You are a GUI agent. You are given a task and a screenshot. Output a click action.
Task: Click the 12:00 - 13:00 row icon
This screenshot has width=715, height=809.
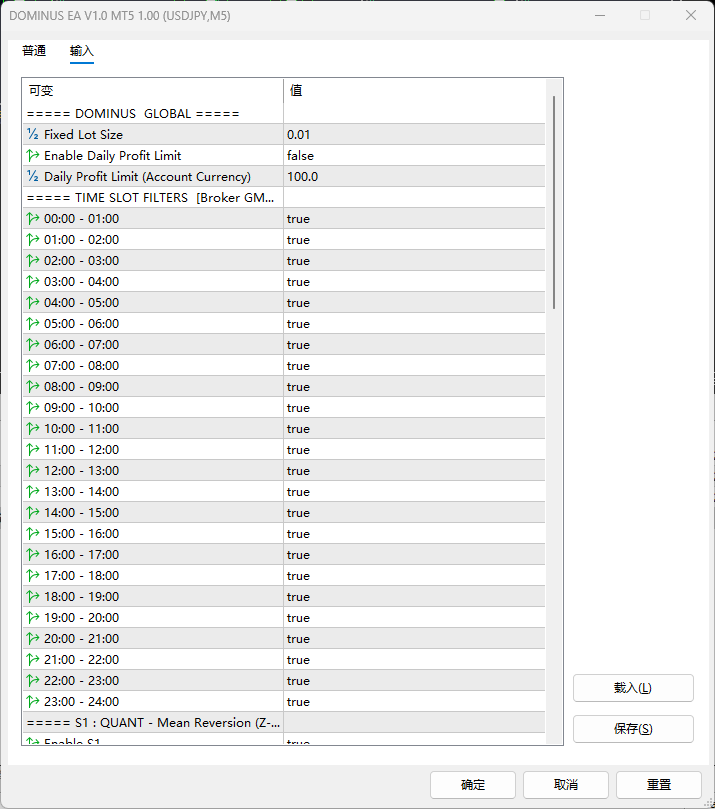click(x=33, y=471)
